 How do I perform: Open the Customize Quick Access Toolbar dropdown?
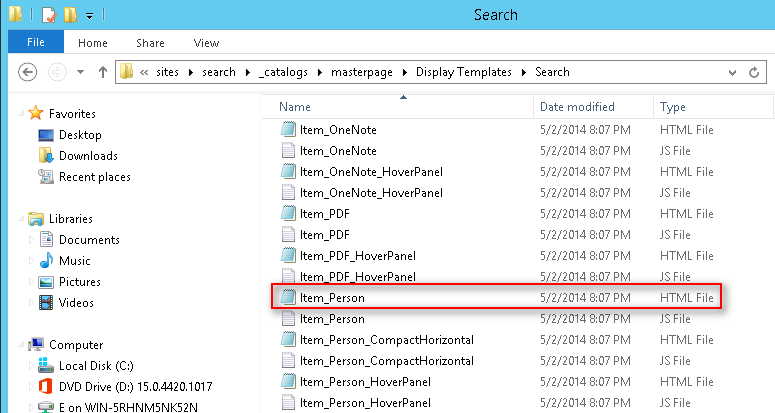click(x=89, y=16)
